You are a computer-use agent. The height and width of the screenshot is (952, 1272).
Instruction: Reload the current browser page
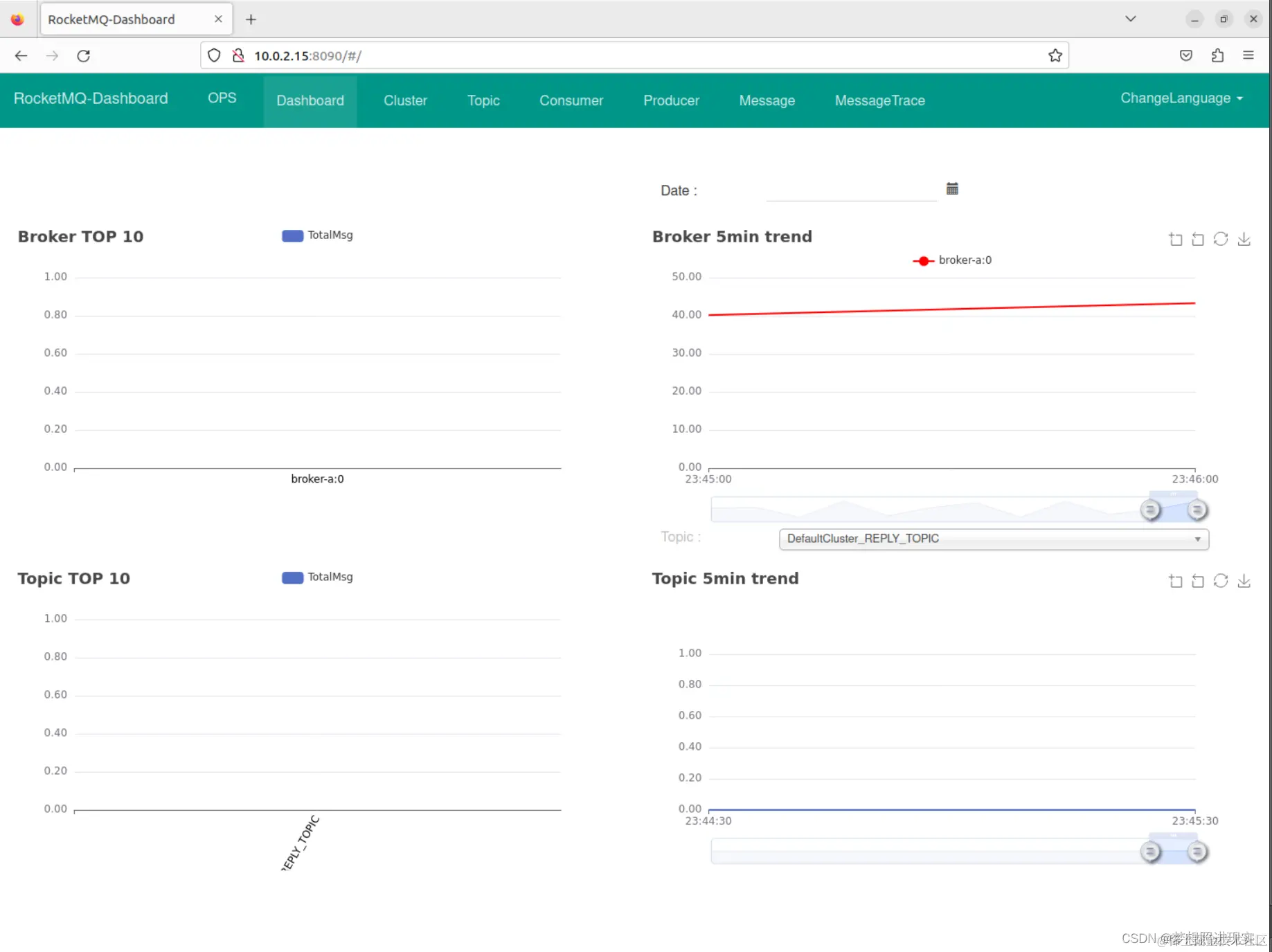[x=84, y=55]
